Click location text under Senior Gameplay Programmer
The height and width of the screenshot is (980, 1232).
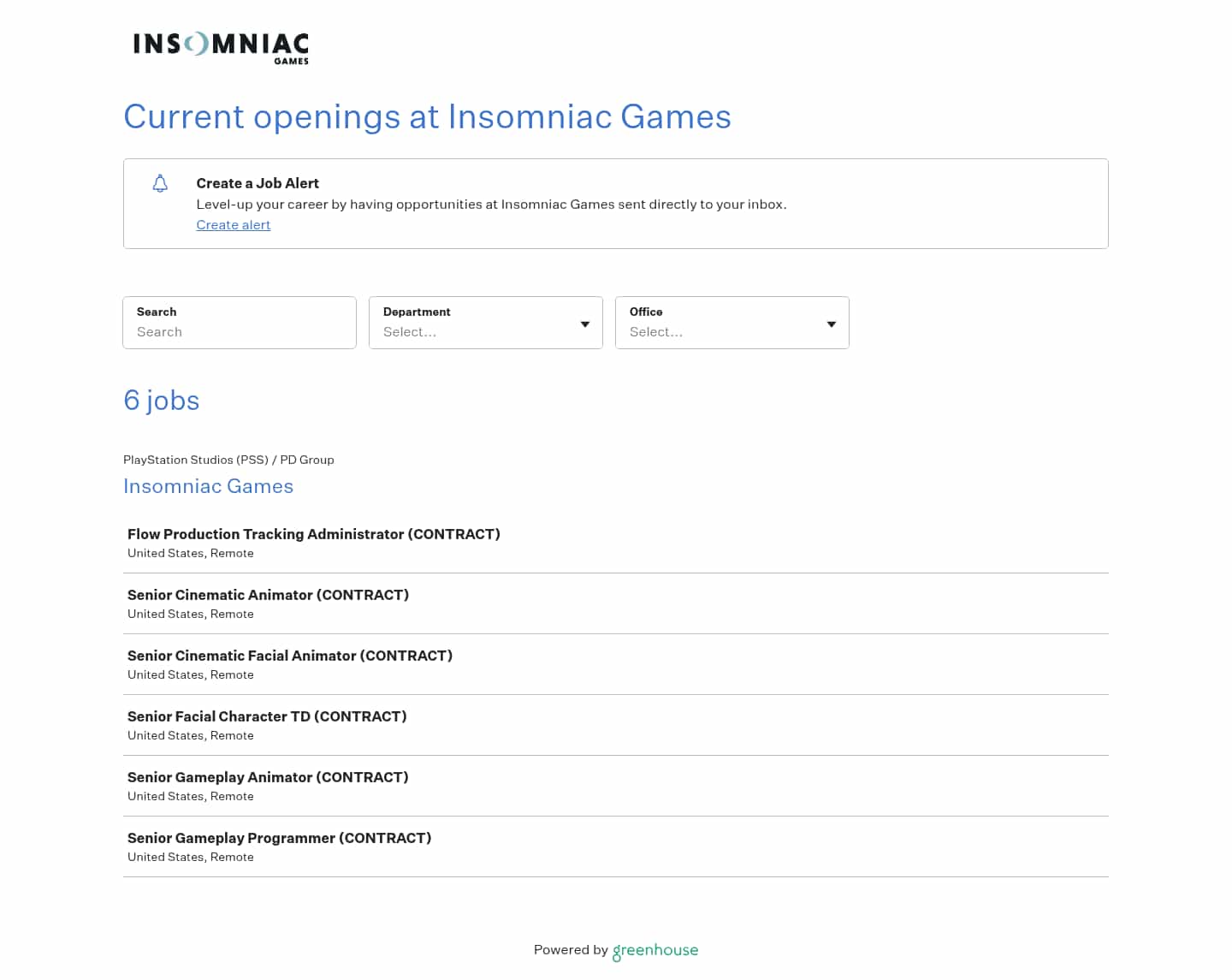click(x=191, y=858)
